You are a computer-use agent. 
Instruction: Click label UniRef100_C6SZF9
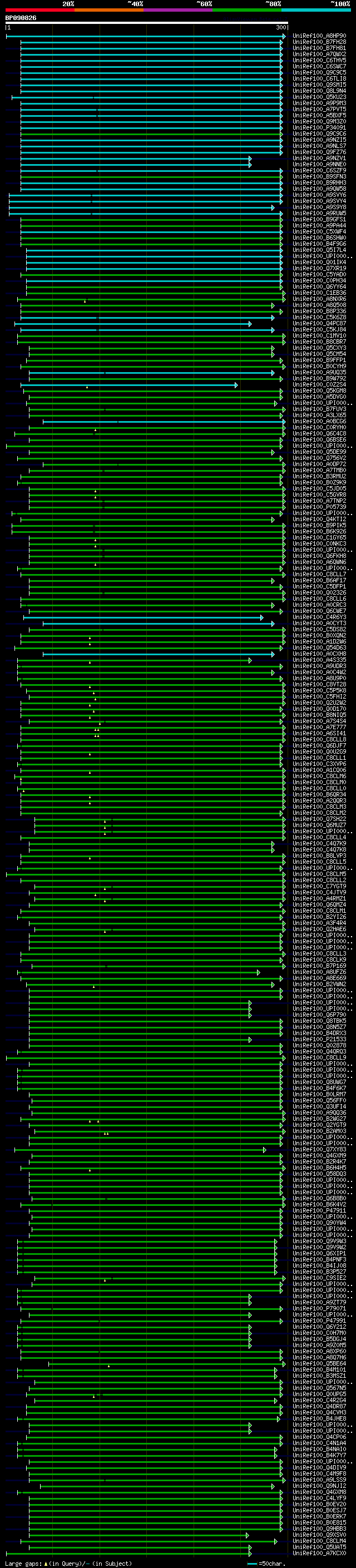pos(319,170)
